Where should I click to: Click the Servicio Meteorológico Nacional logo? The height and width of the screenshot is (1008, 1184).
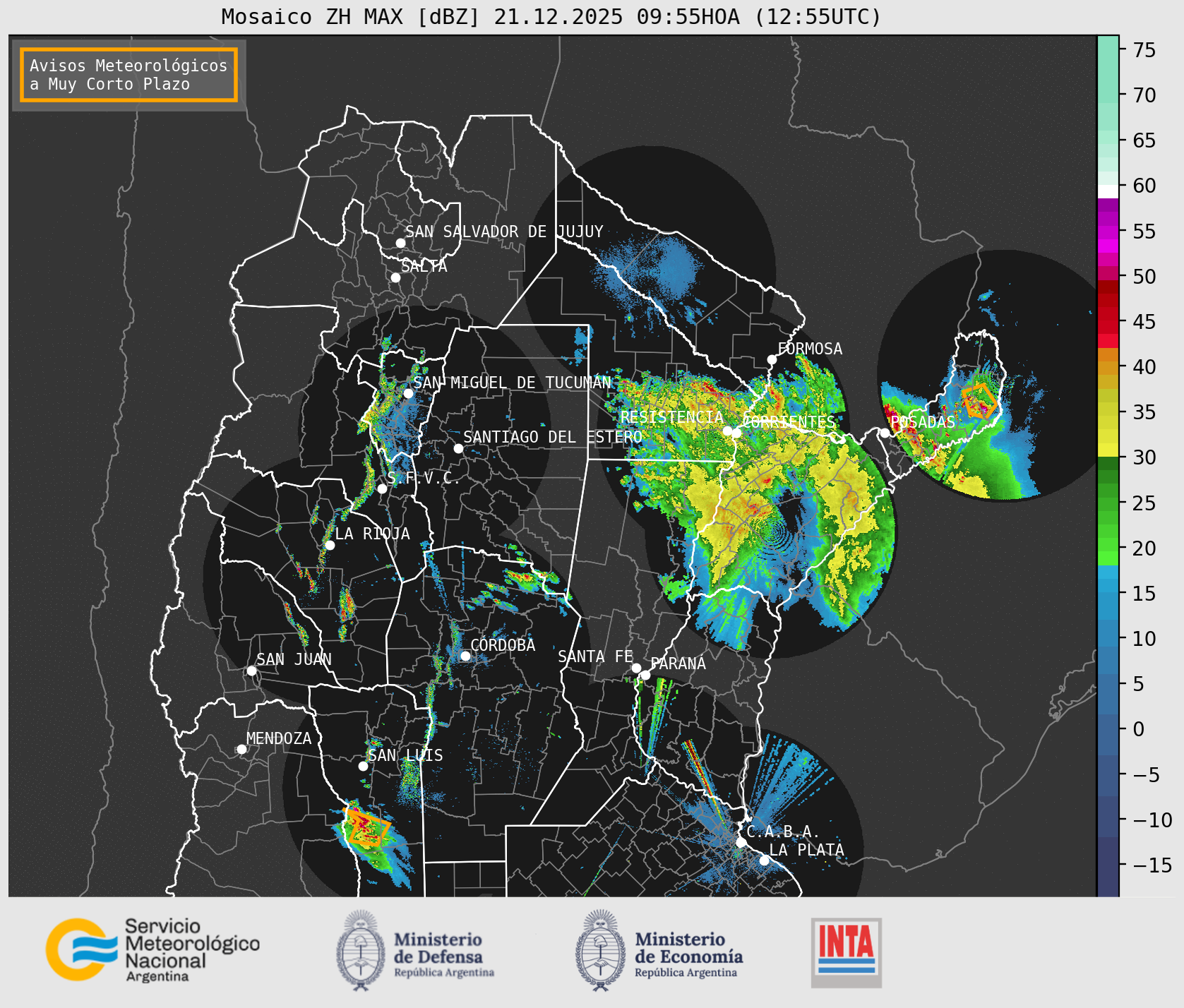[x=153, y=949]
